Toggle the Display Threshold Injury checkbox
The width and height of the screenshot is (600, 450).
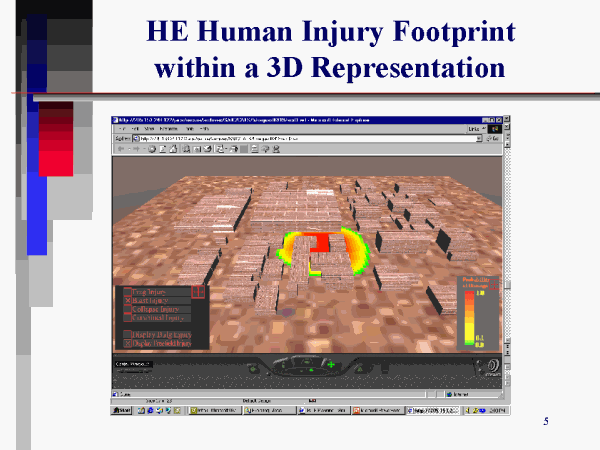tap(128, 341)
